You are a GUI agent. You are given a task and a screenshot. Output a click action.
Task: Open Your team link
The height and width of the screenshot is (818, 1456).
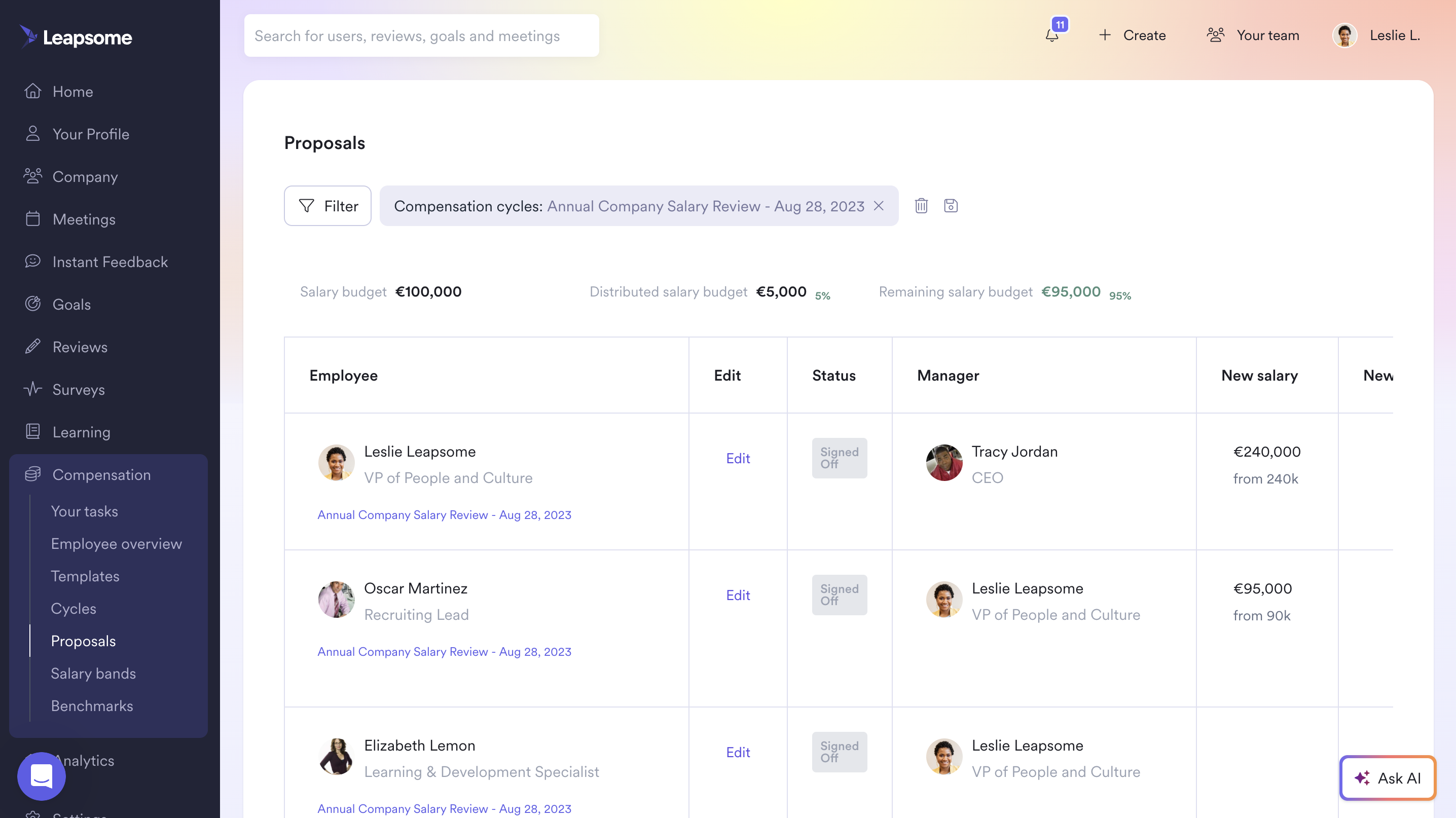click(x=1268, y=35)
